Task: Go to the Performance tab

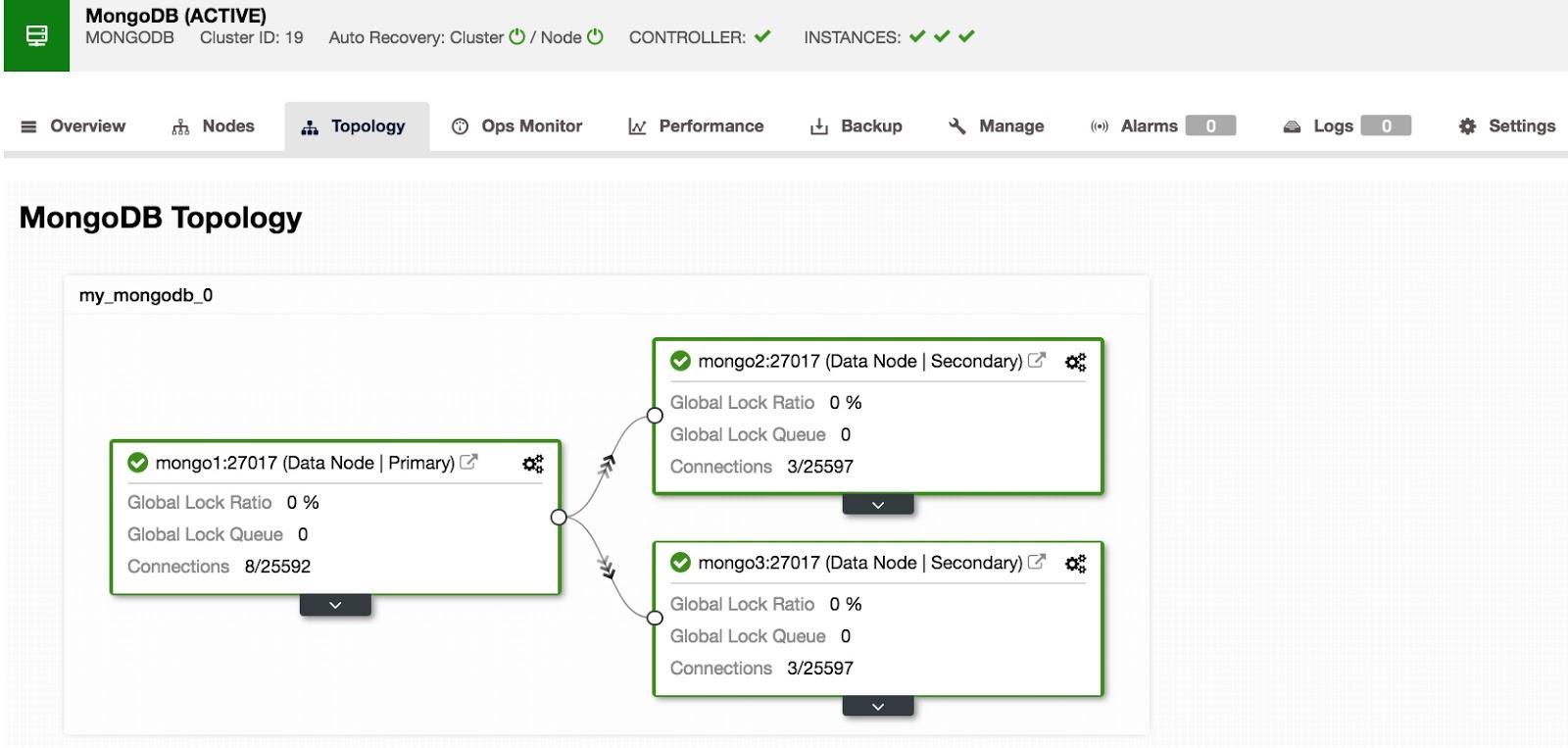Action: pyautogui.click(x=696, y=126)
